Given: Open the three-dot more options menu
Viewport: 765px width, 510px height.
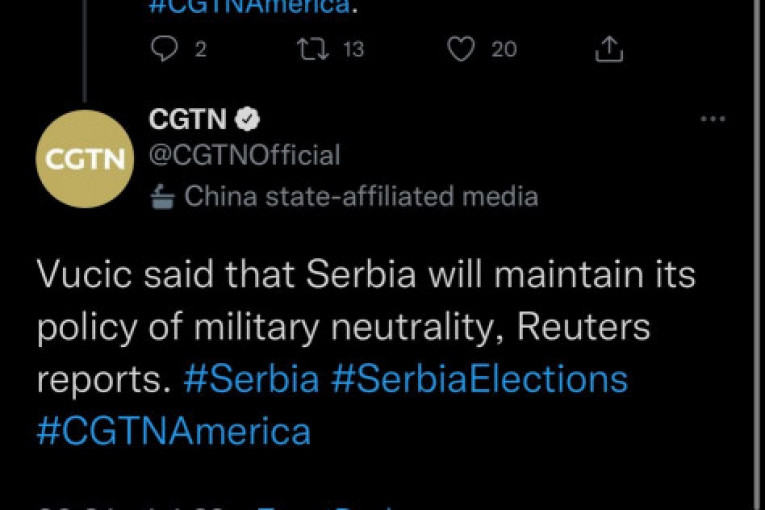Looking at the screenshot, I should [712, 119].
